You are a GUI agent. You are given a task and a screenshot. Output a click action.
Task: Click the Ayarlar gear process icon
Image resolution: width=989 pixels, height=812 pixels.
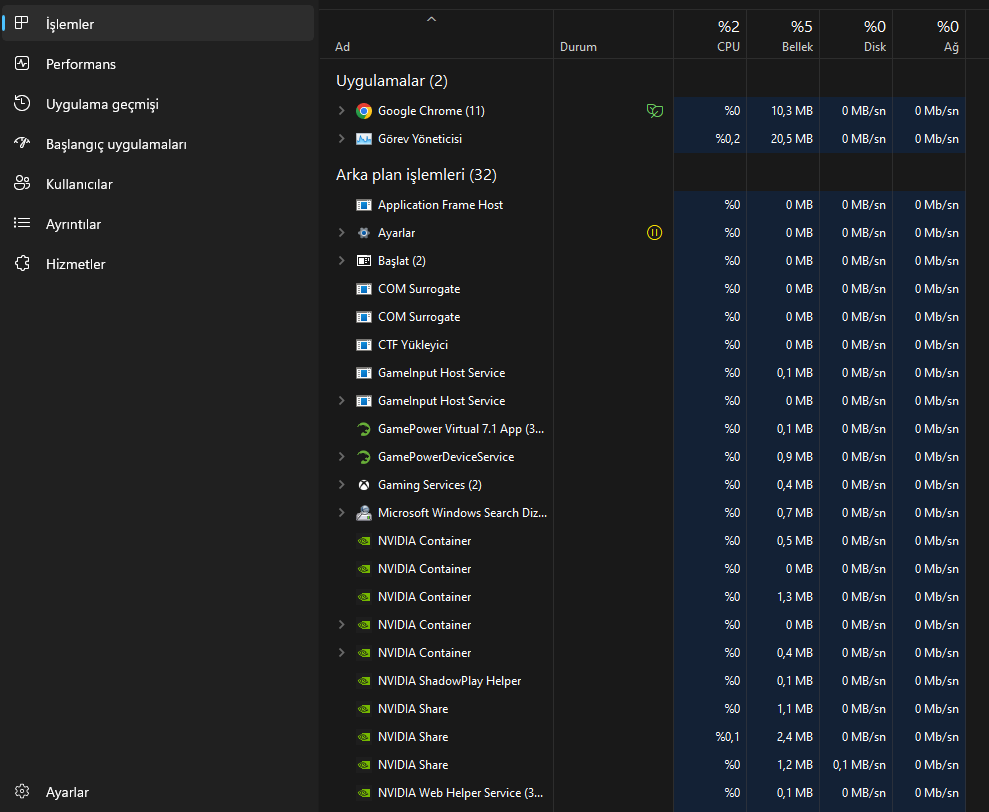tap(364, 233)
